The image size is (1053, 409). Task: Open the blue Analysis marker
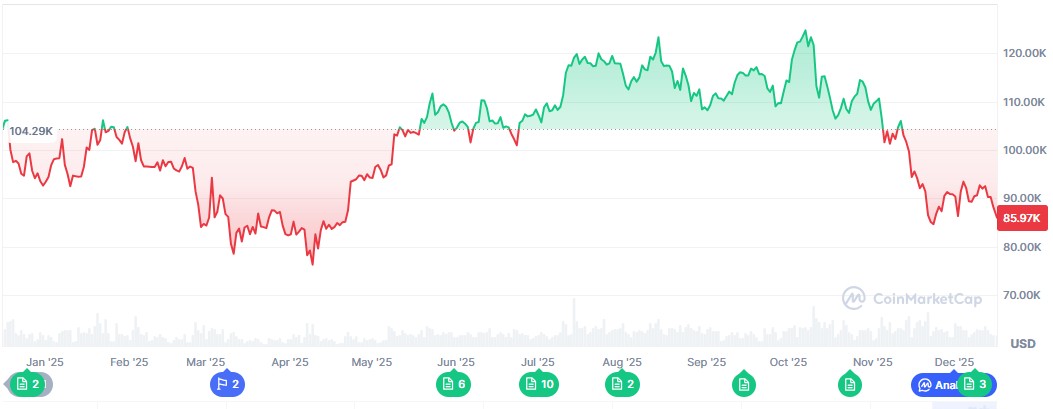[932, 384]
